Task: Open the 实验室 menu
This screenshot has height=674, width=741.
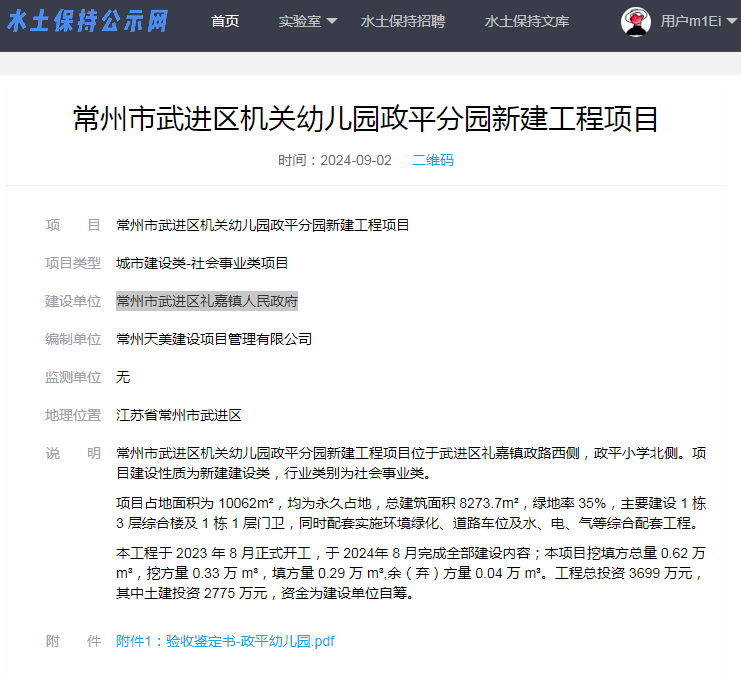Action: (x=300, y=21)
